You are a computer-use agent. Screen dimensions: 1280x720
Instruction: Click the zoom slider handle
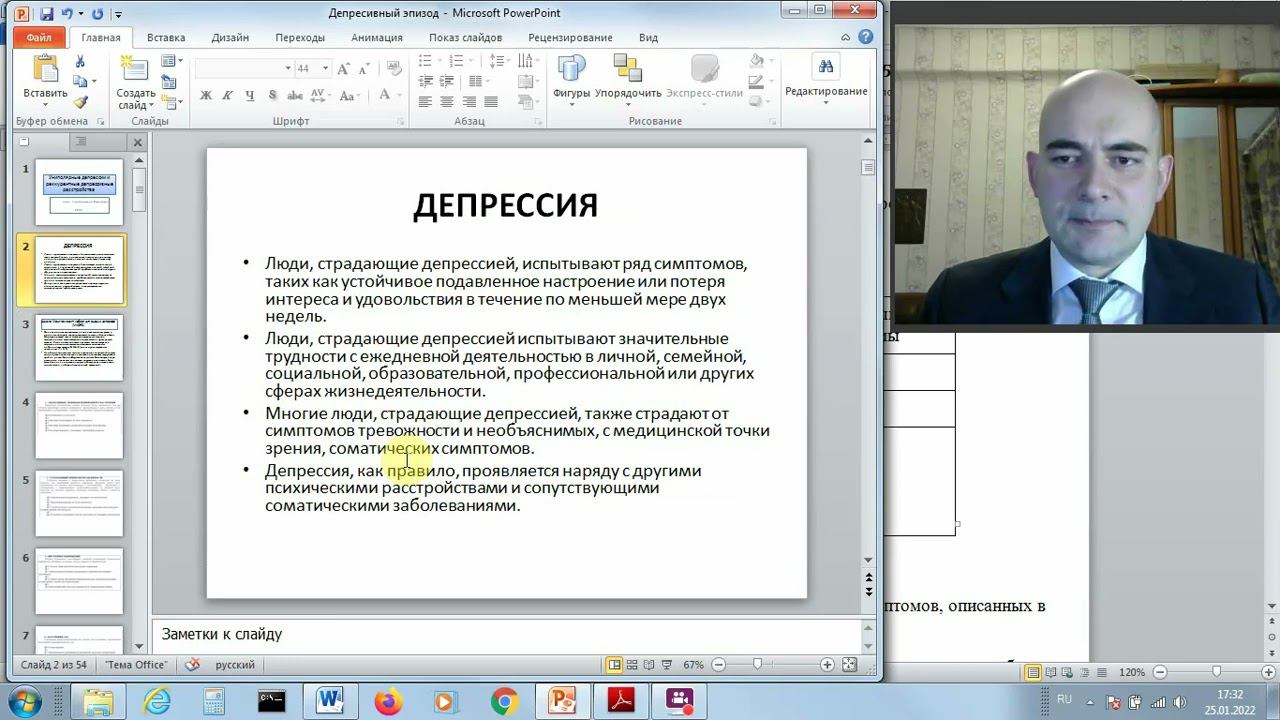757,665
